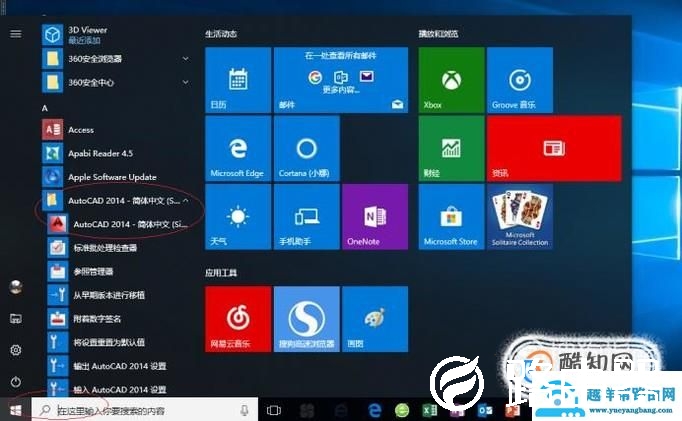The height and width of the screenshot is (421, 682).
Task: Open the Cortana tile
Action: pos(307,148)
